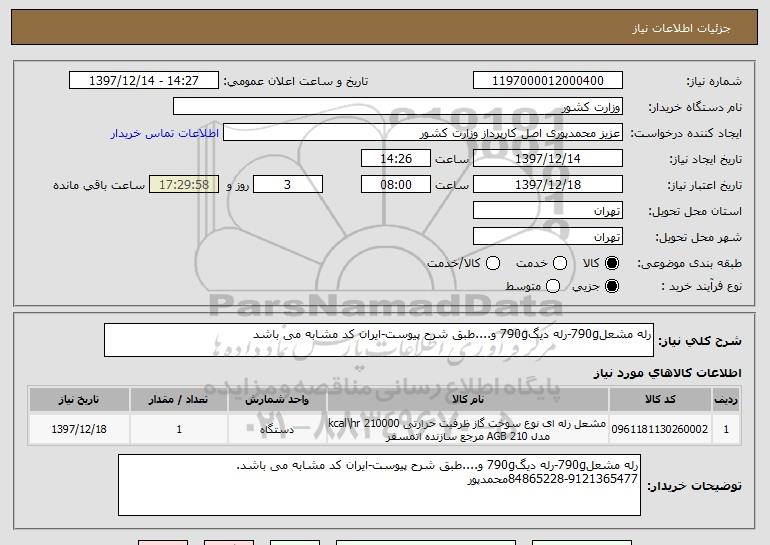Click واحد شمارش column header
Screen dimensions: 770x545
click(277, 400)
